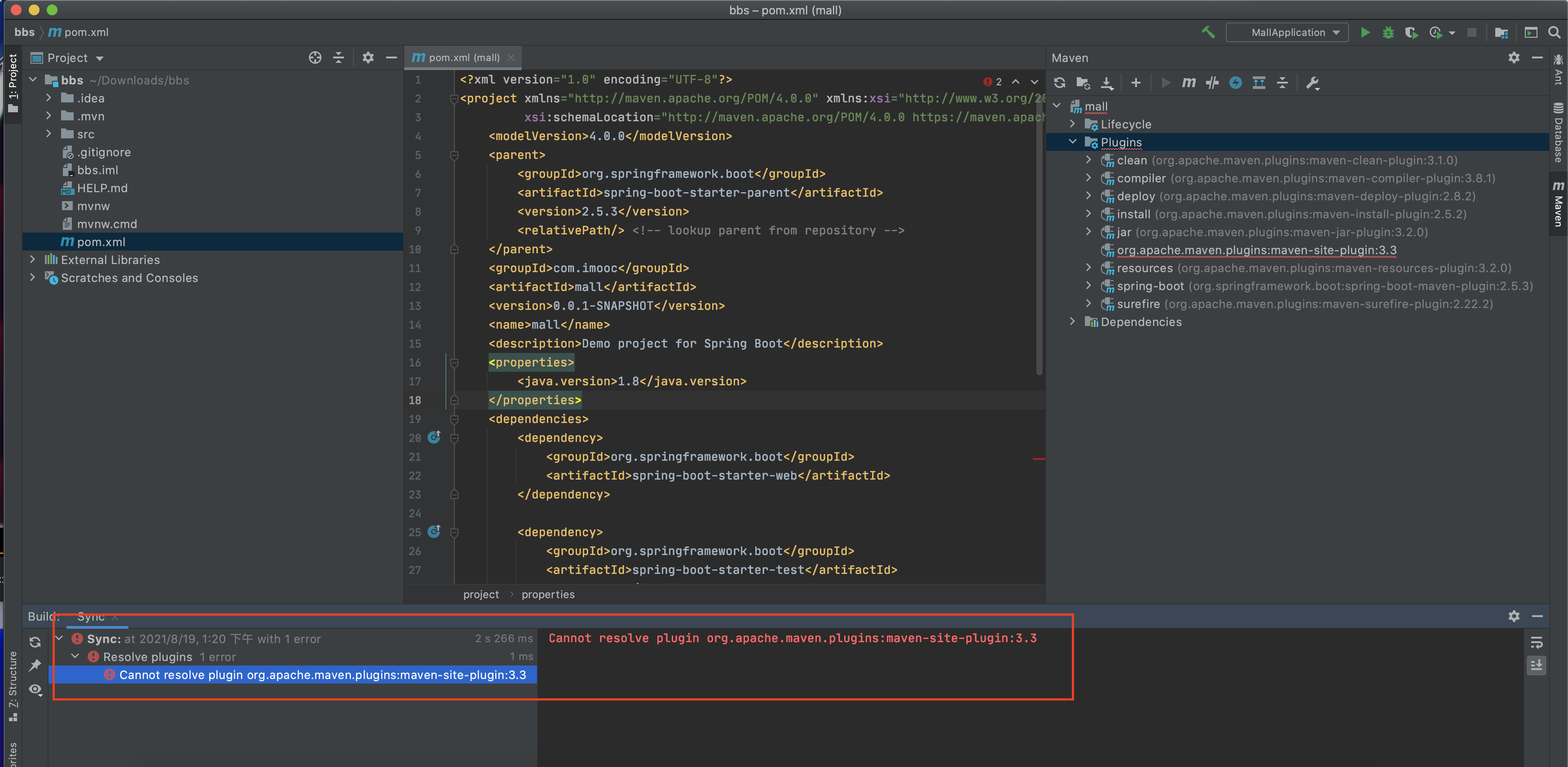Click Download Sources and Documentation icon
The width and height of the screenshot is (1568, 767).
click(x=1107, y=83)
